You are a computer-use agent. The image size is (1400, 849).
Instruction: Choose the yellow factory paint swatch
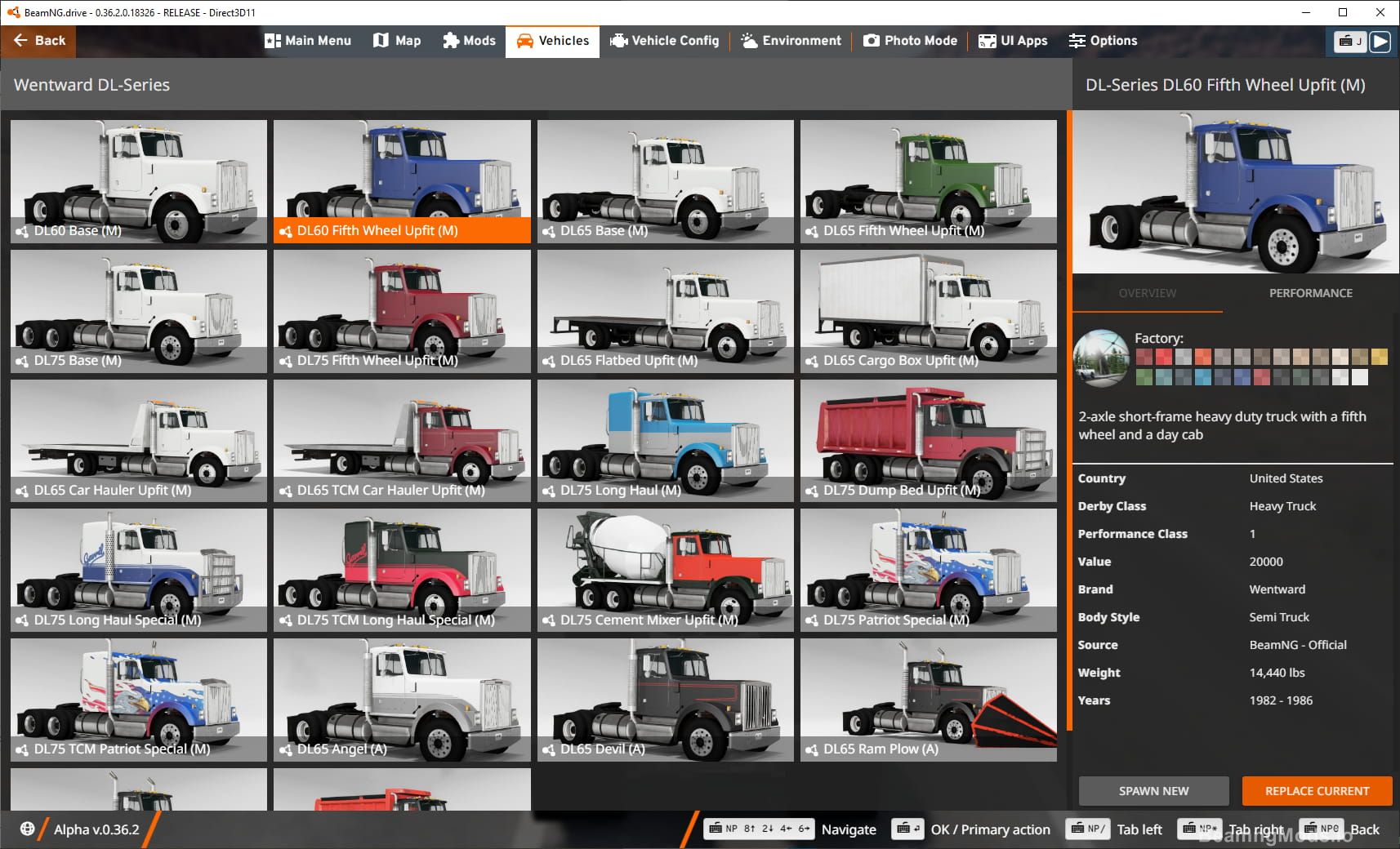click(x=1379, y=357)
